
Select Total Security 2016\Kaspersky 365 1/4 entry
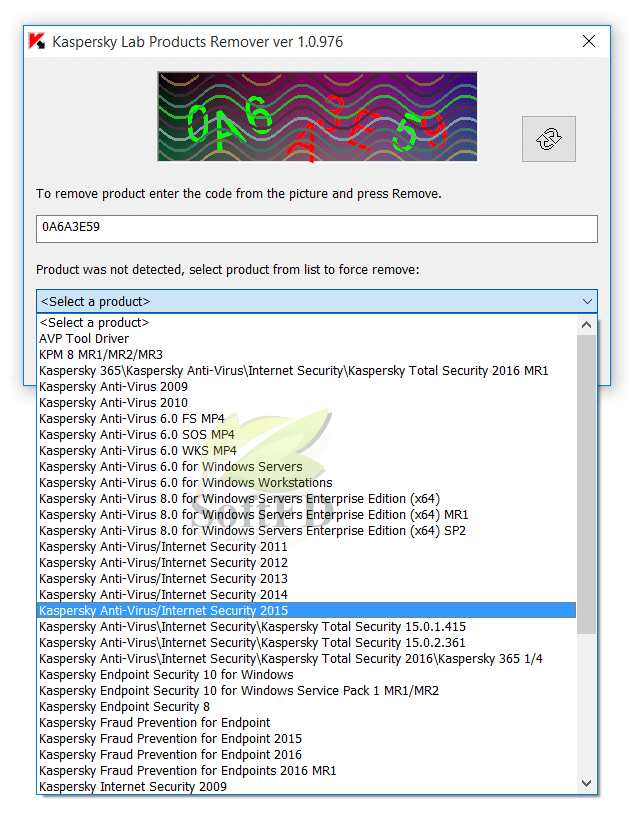306,659
